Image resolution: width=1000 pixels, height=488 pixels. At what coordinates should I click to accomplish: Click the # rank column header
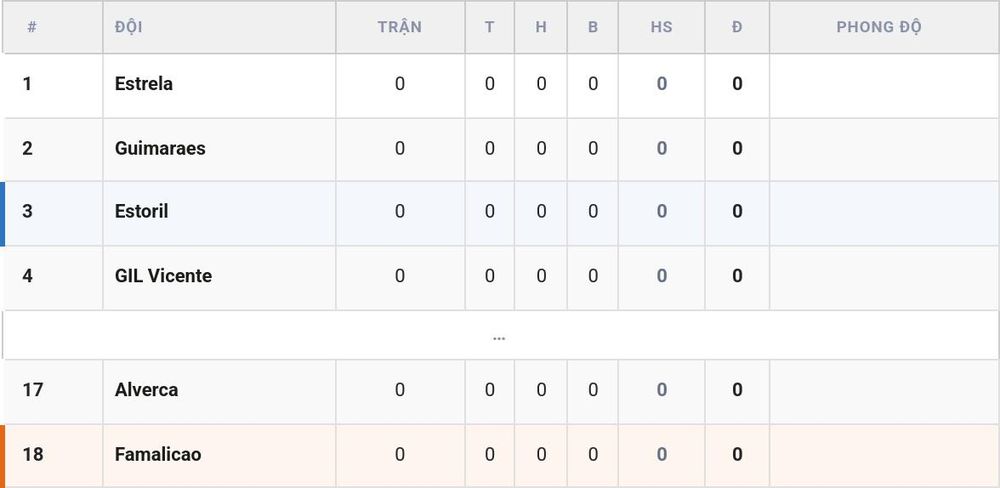[32, 27]
